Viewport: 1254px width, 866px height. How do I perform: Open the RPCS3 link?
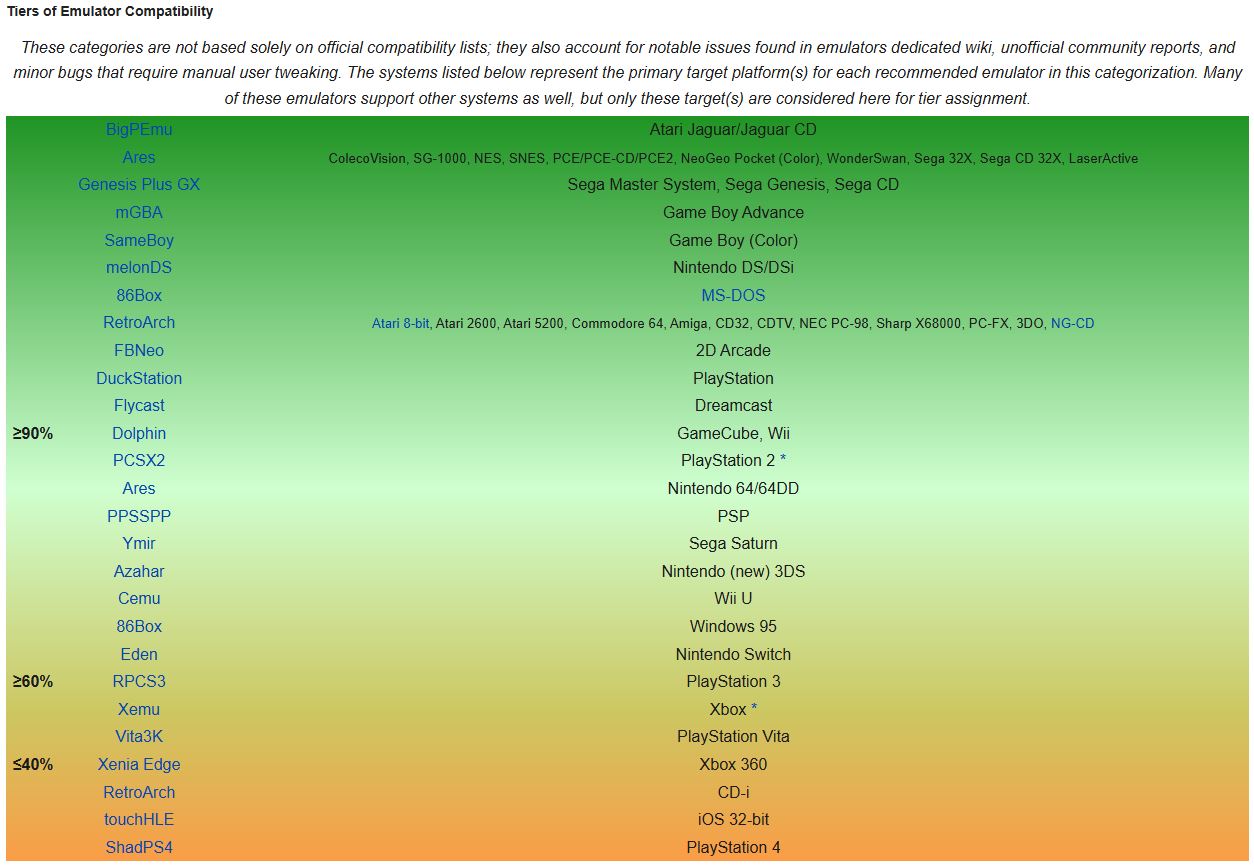click(139, 681)
